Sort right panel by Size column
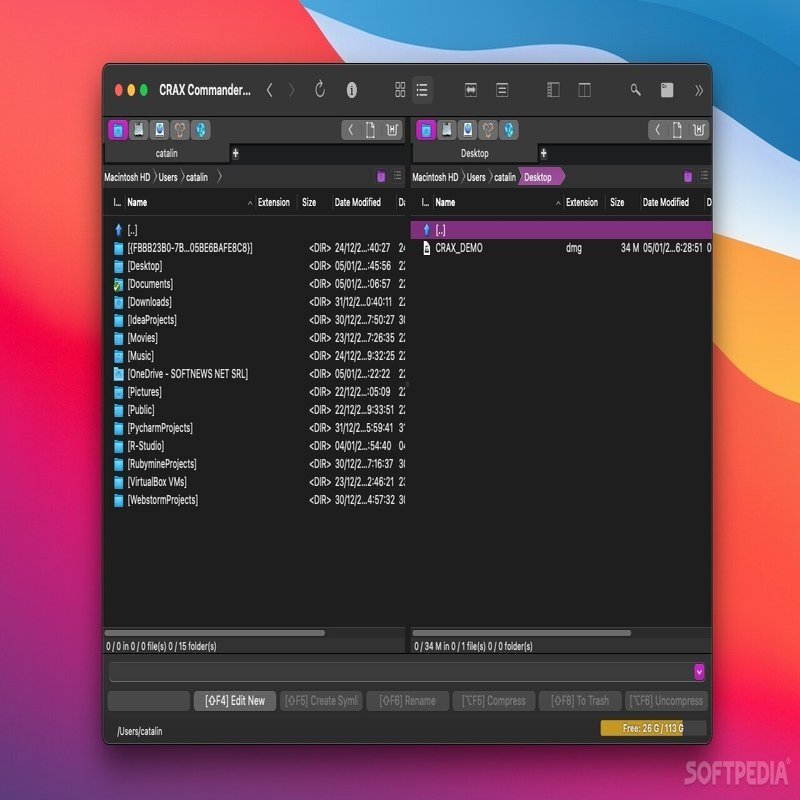Screen dimensions: 800x800 coord(622,203)
